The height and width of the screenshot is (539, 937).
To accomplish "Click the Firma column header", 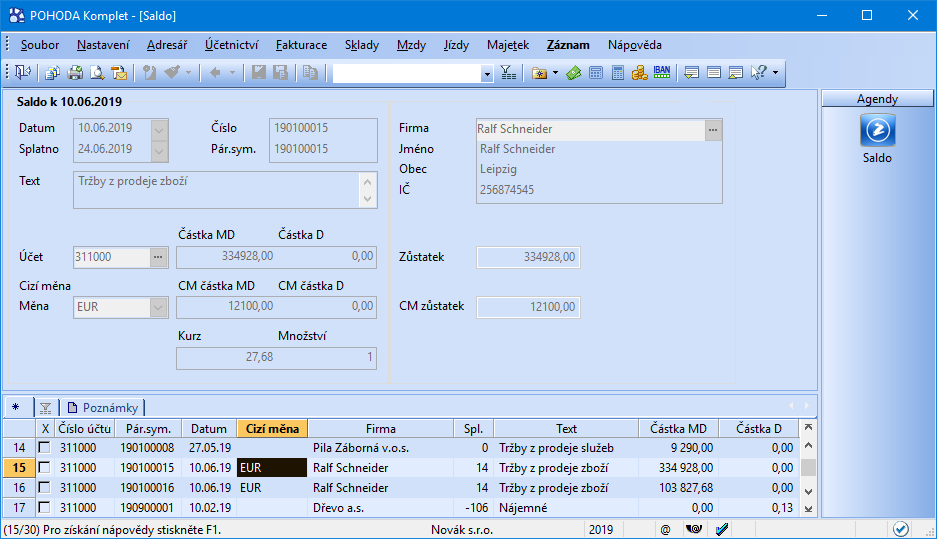I will coord(381,428).
